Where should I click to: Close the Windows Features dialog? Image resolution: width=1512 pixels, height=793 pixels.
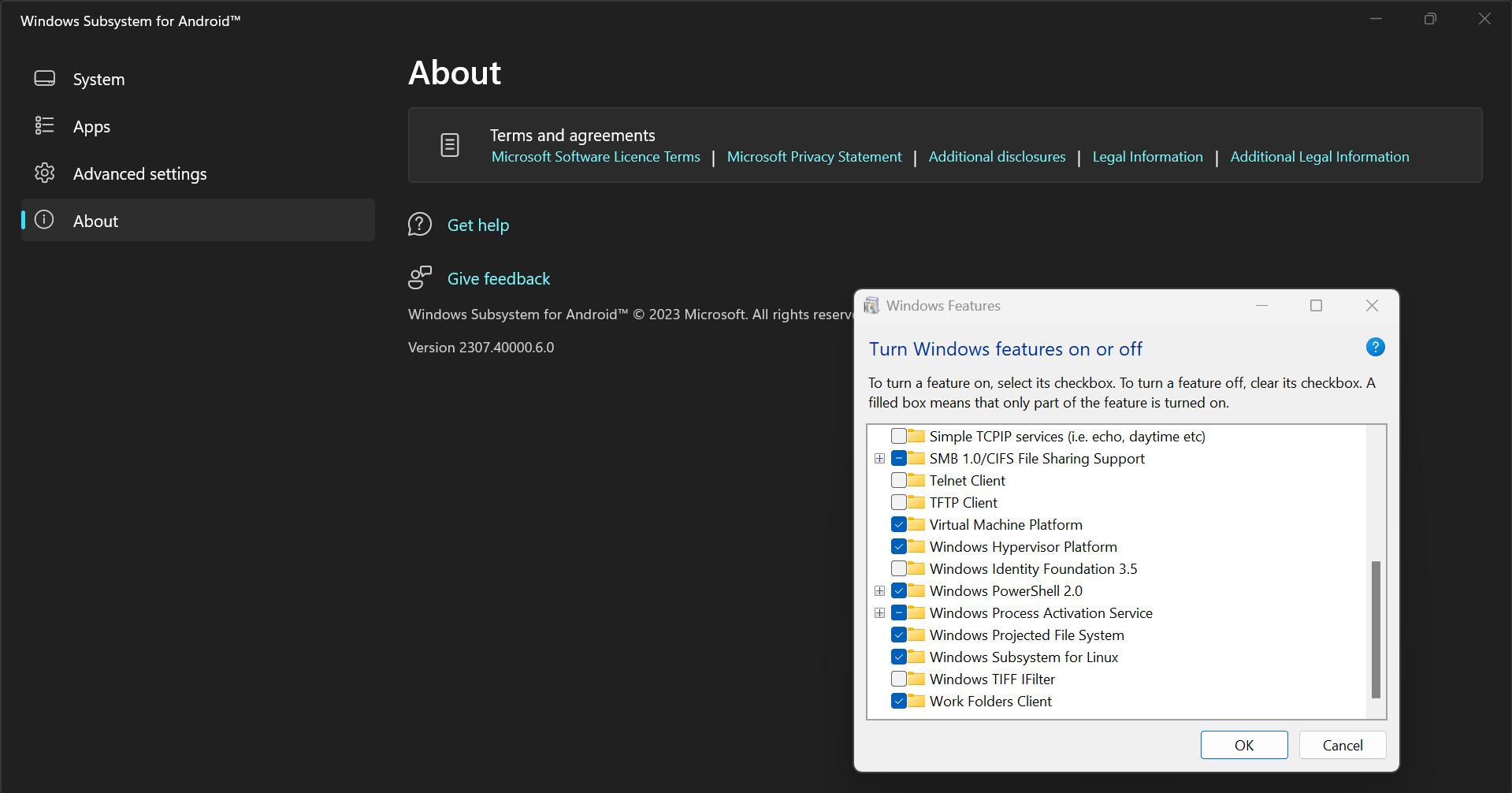pyautogui.click(x=1372, y=306)
